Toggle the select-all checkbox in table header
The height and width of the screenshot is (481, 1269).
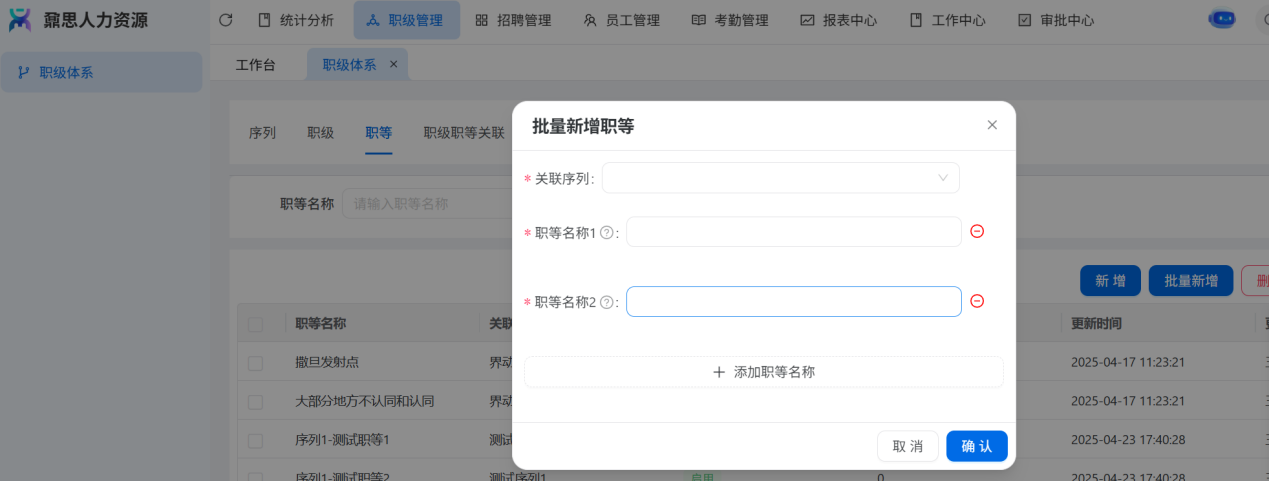(x=256, y=324)
